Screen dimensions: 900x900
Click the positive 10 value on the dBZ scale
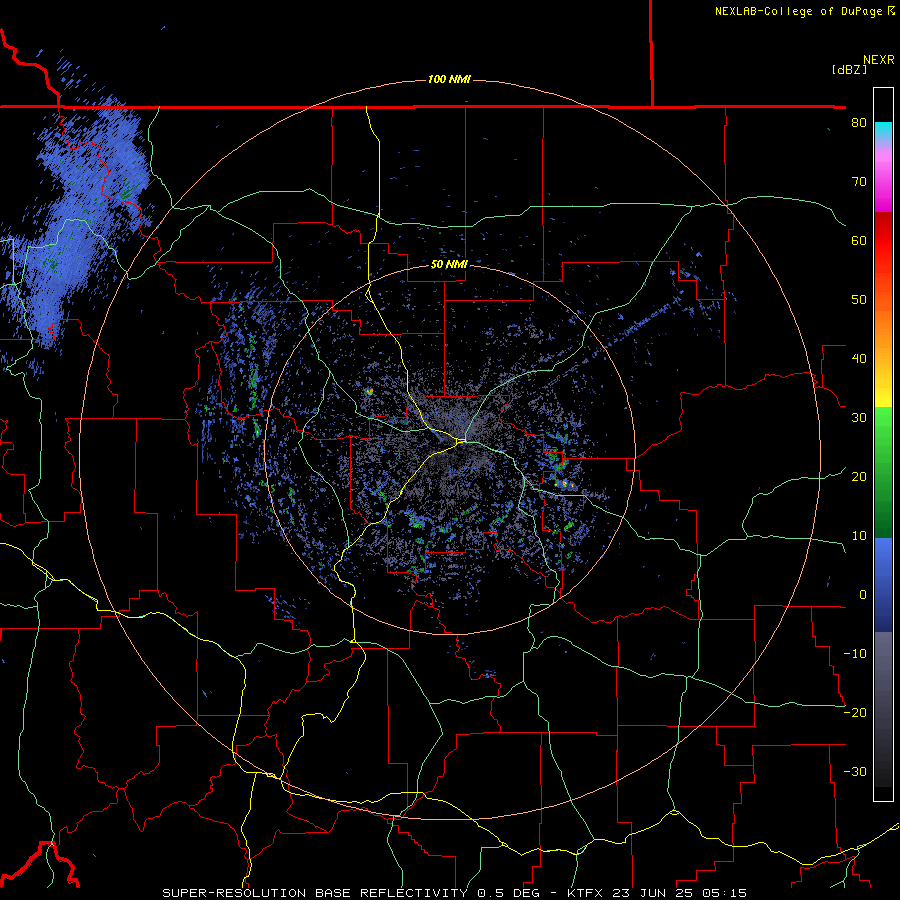coord(859,537)
